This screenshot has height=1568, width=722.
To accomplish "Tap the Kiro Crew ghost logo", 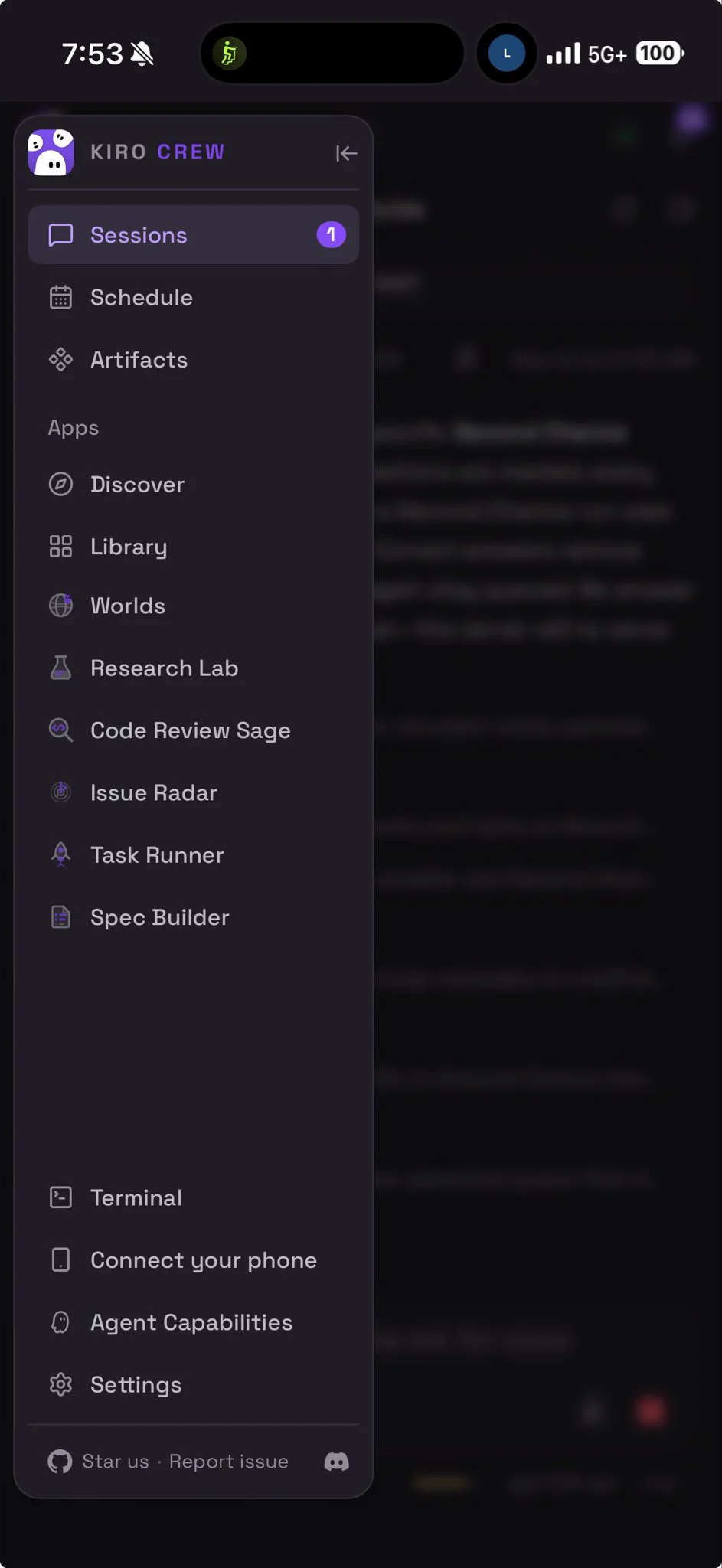I will click(x=51, y=152).
